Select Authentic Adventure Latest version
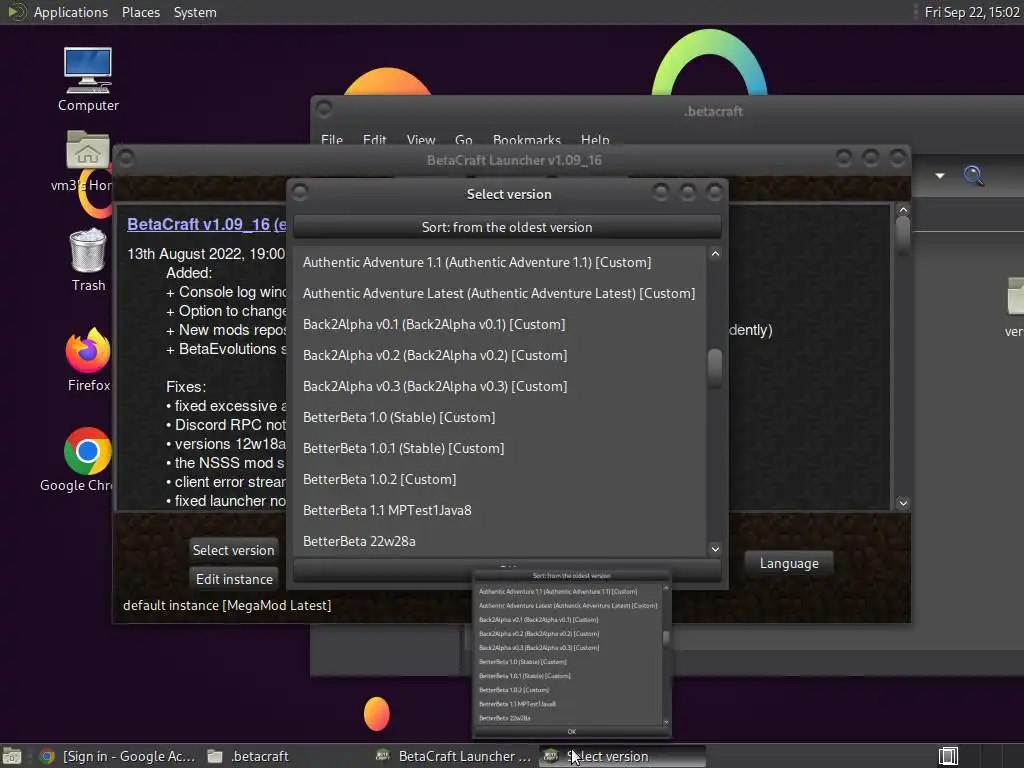 500,293
